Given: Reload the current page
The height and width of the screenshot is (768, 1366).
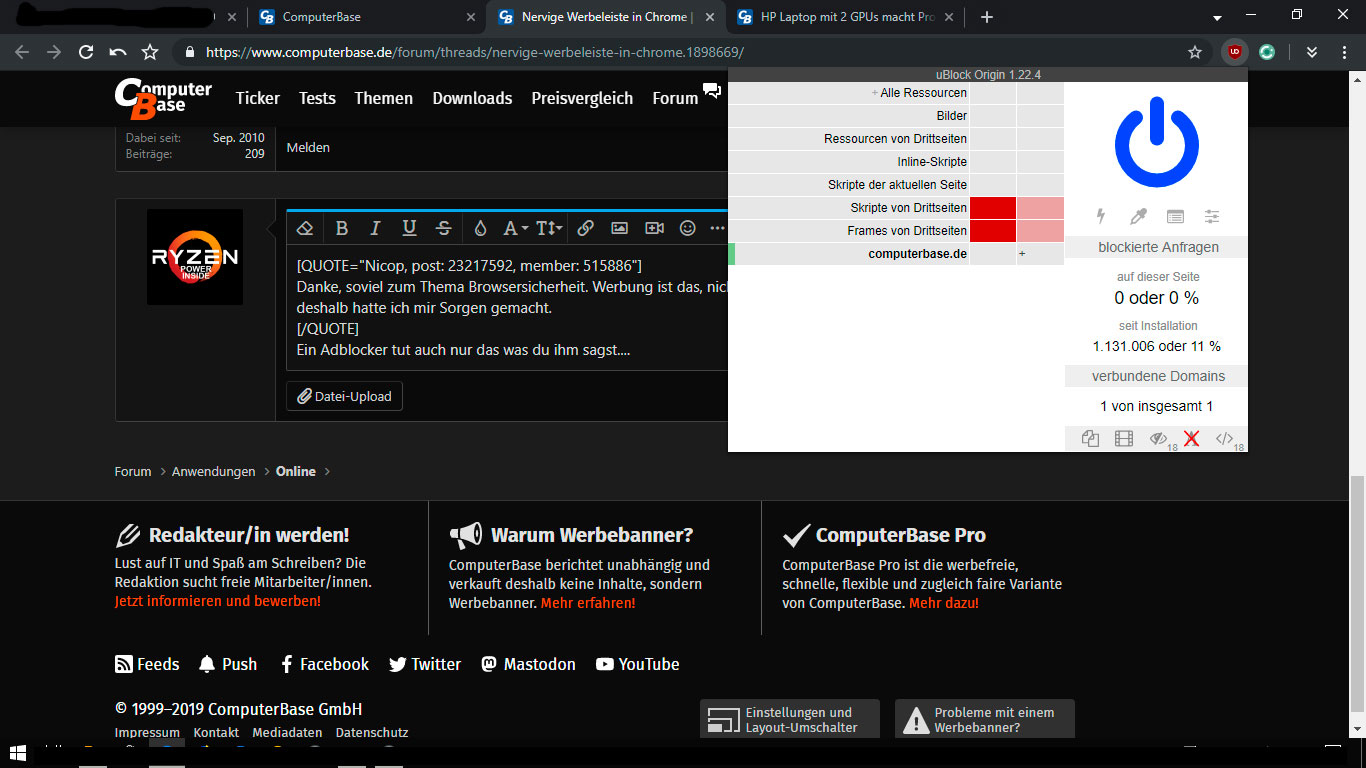Looking at the screenshot, I should point(86,52).
